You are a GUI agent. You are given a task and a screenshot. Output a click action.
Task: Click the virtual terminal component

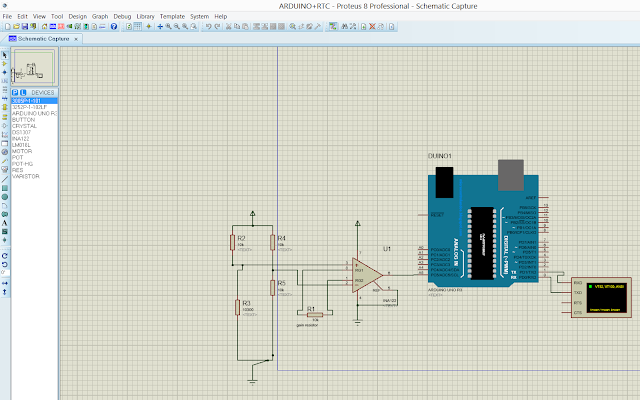click(x=601, y=298)
